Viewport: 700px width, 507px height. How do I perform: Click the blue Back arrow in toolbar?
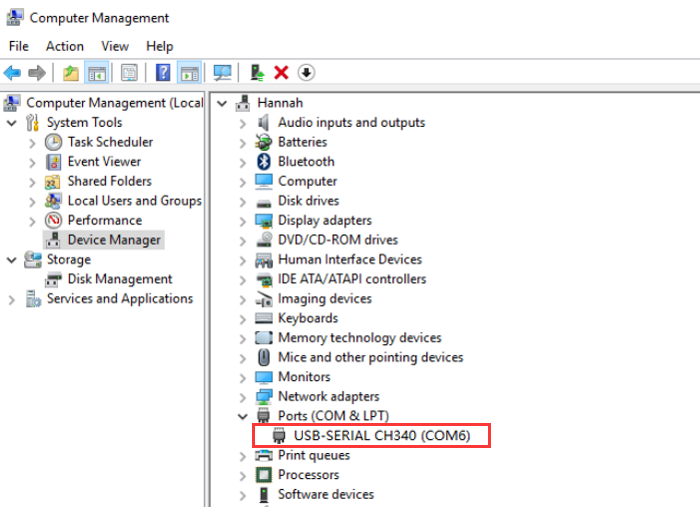pyautogui.click(x=13, y=73)
